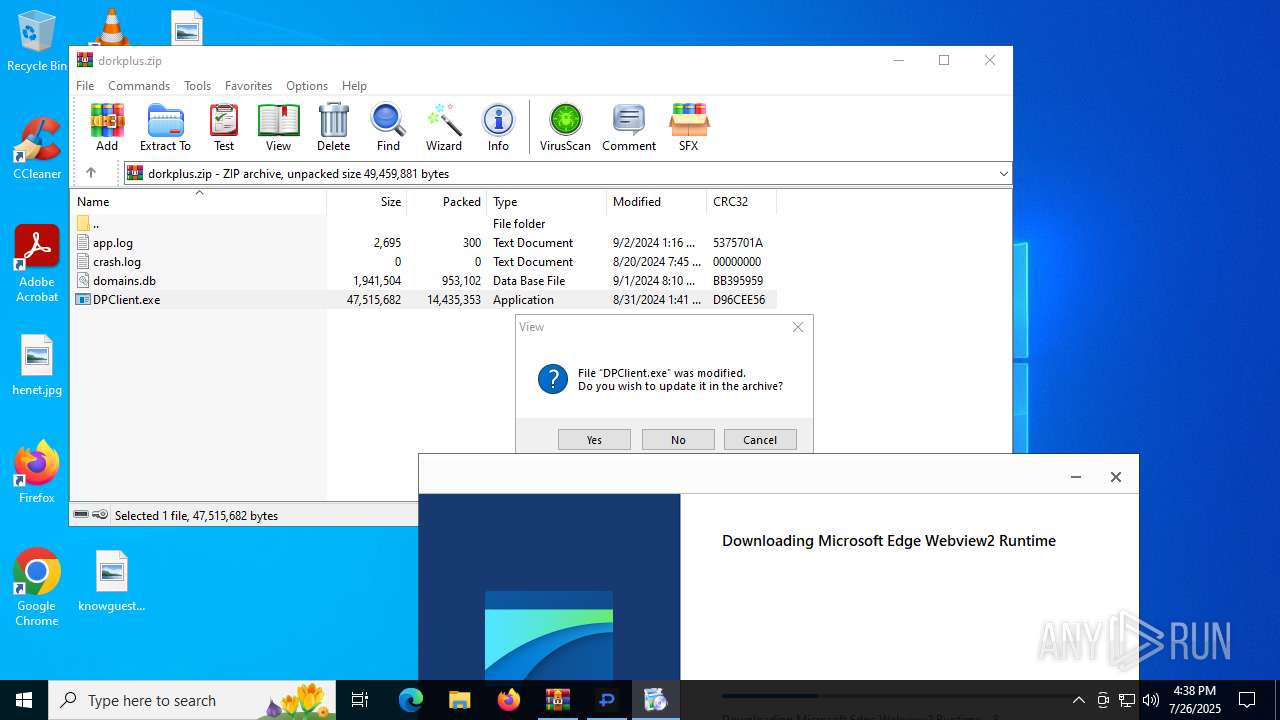This screenshot has height=720, width=1280.
Task: Click the taskbar clock showing 4:38 PM
Action: pos(1195,700)
